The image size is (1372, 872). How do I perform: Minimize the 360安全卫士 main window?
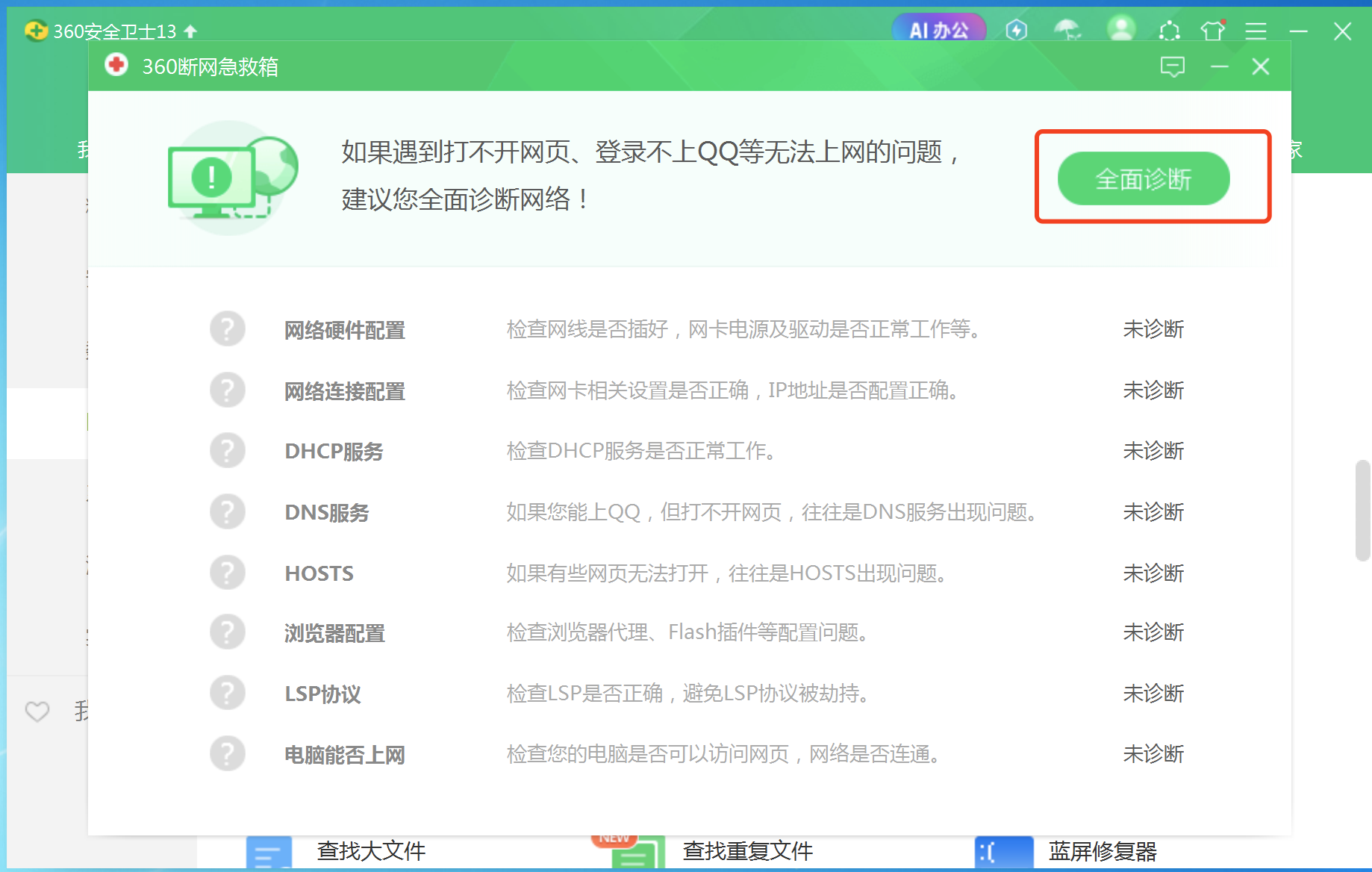(1299, 31)
